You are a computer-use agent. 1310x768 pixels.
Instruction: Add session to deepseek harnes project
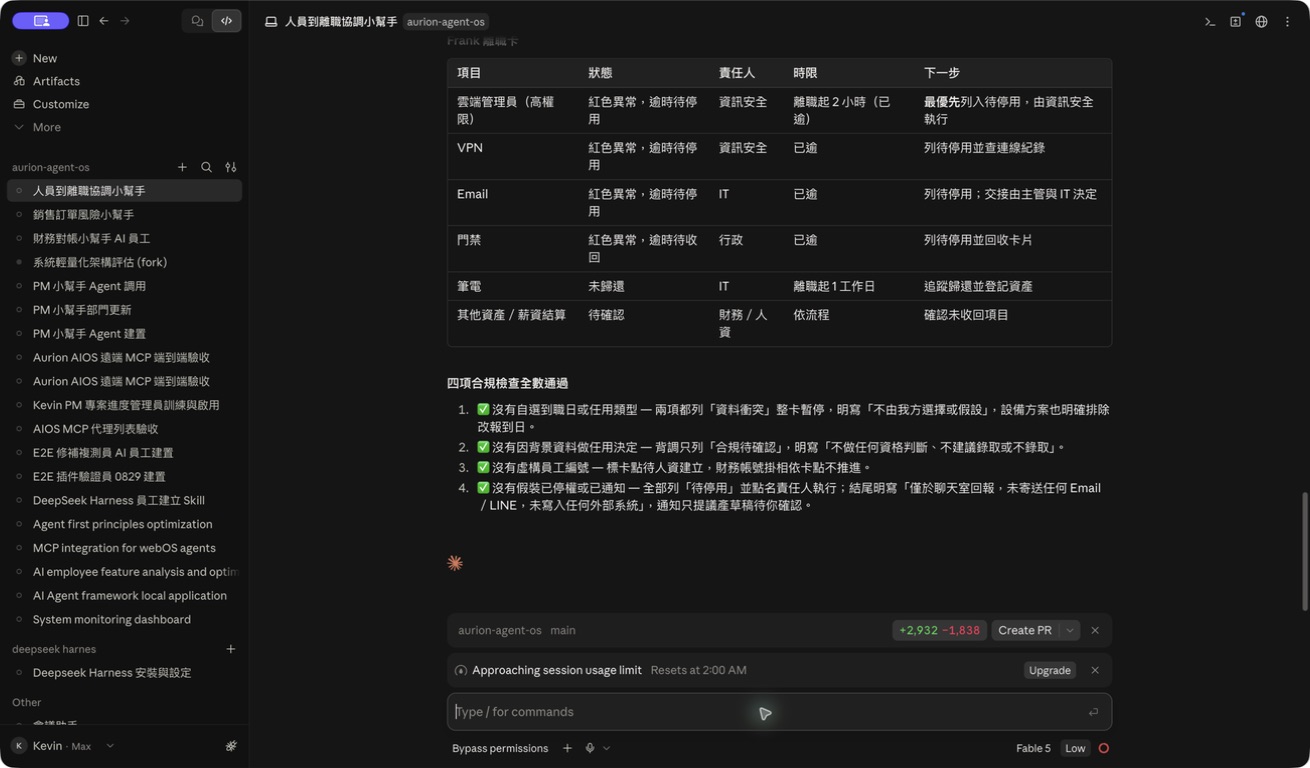[231, 649]
